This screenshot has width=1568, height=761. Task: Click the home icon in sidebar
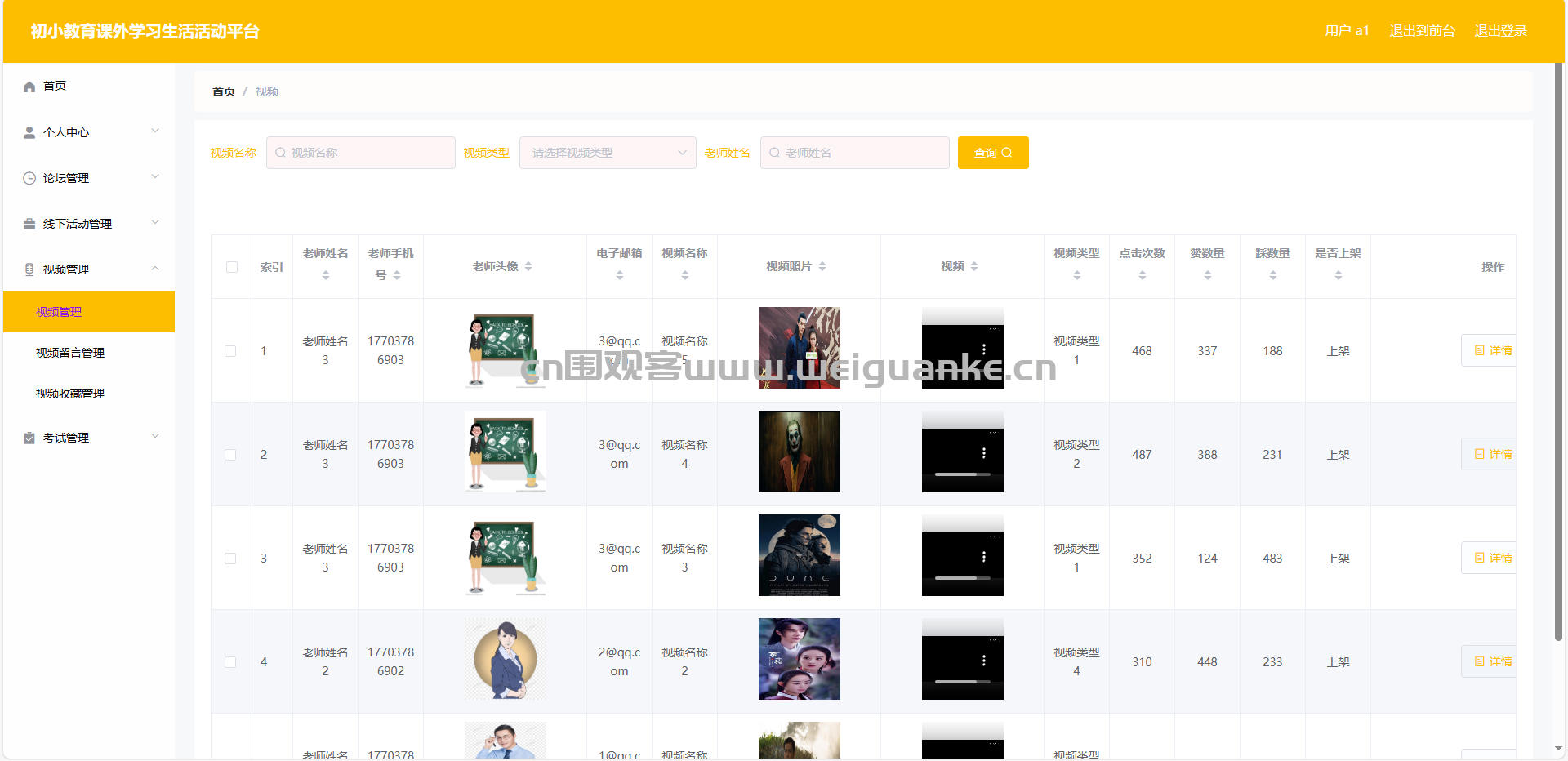coord(29,87)
